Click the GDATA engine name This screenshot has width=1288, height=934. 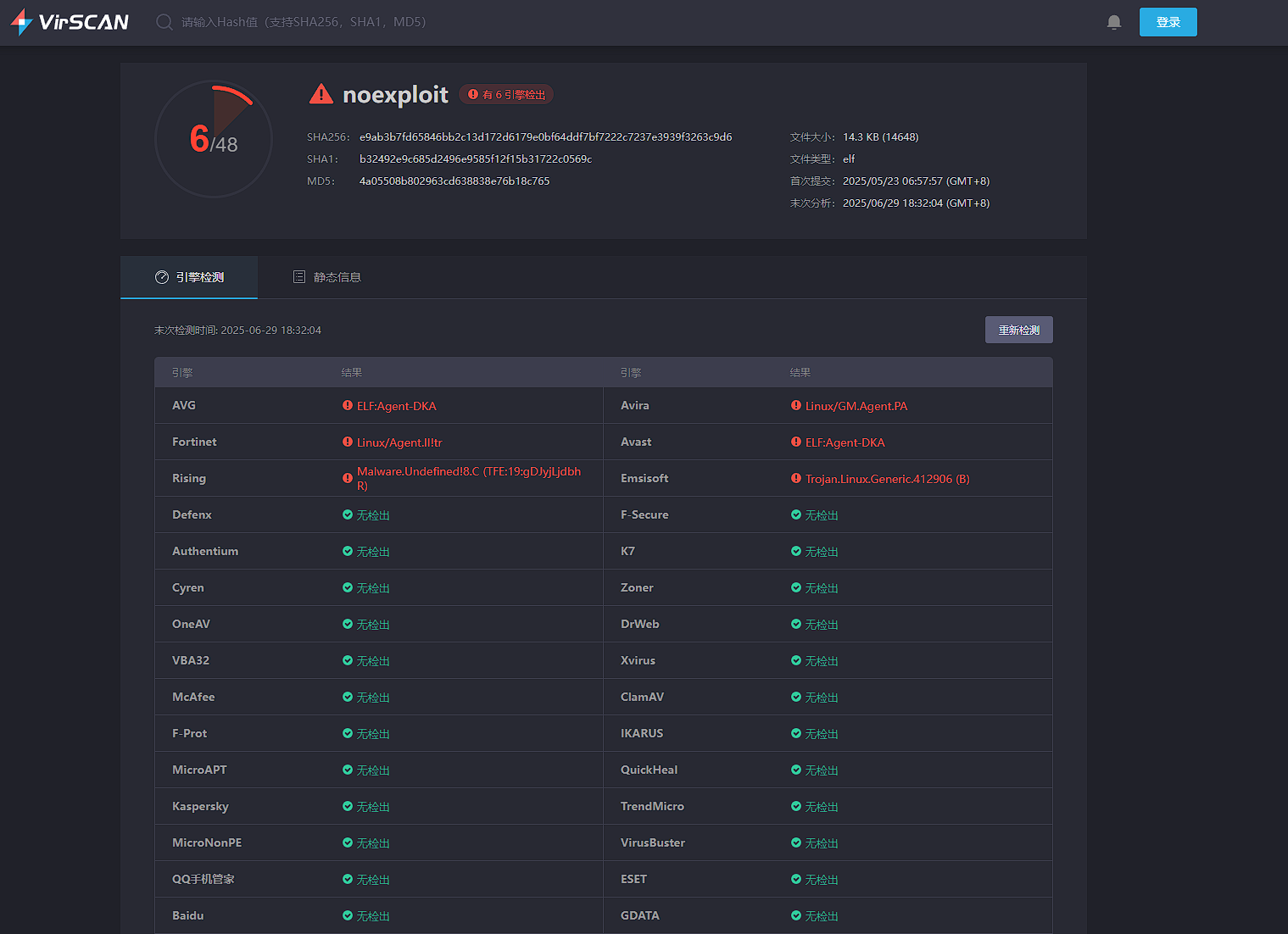(640, 916)
